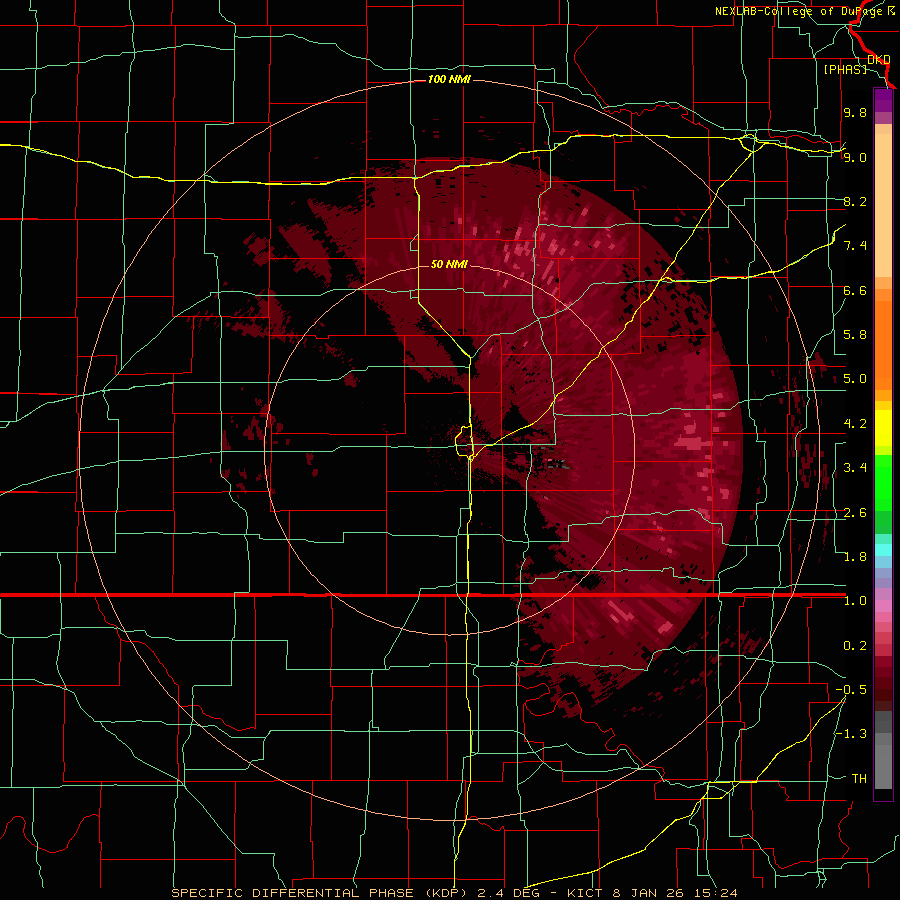Click the 3.4 scale value
Screen dimensions: 900x900
pyautogui.click(x=855, y=468)
